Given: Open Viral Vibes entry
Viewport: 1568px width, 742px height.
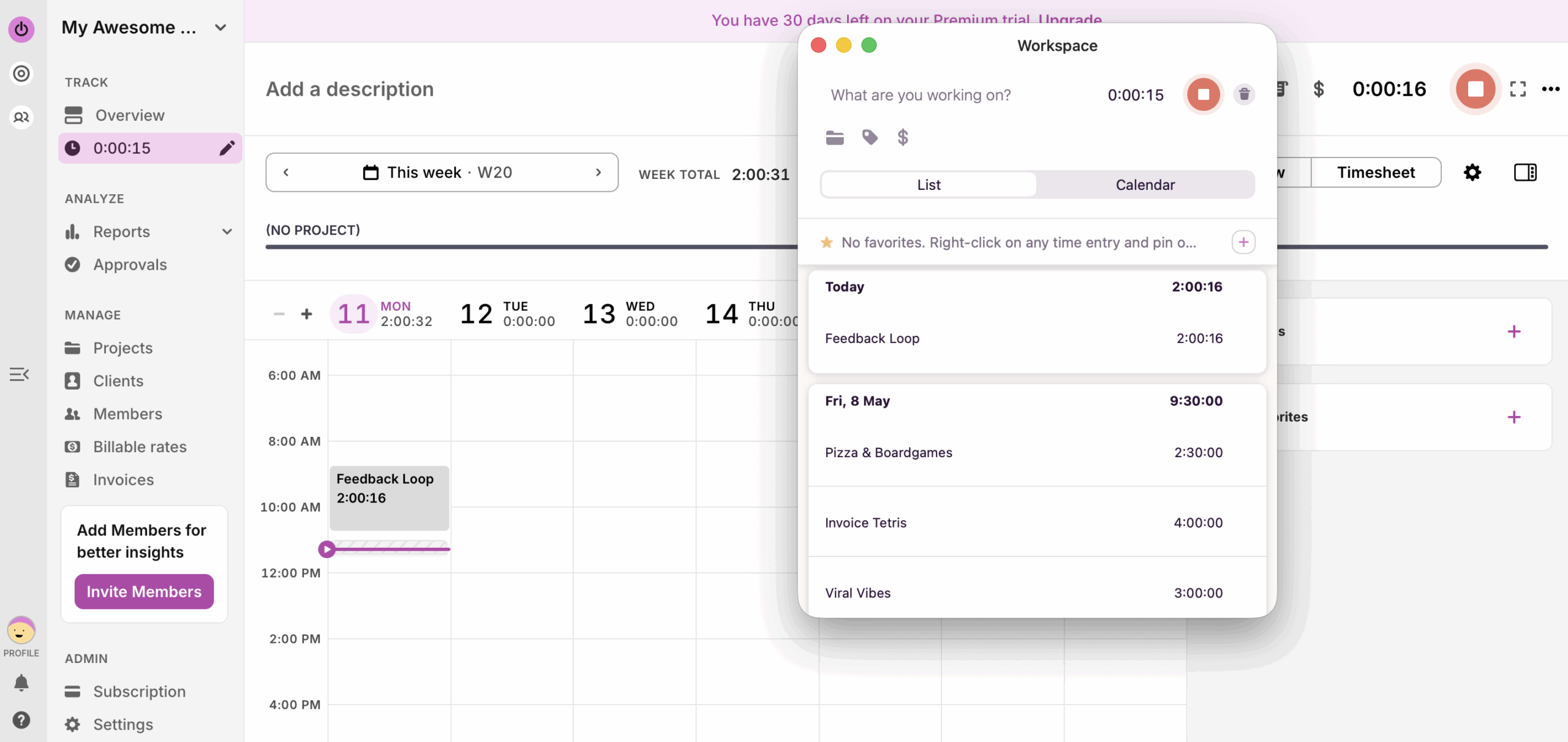Looking at the screenshot, I should tap(1037, 588).
